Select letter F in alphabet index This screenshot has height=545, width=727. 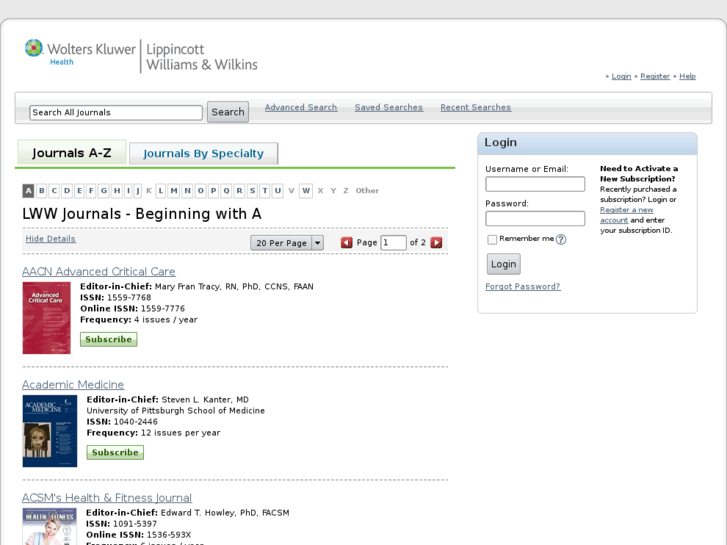[x=91, y=191]
